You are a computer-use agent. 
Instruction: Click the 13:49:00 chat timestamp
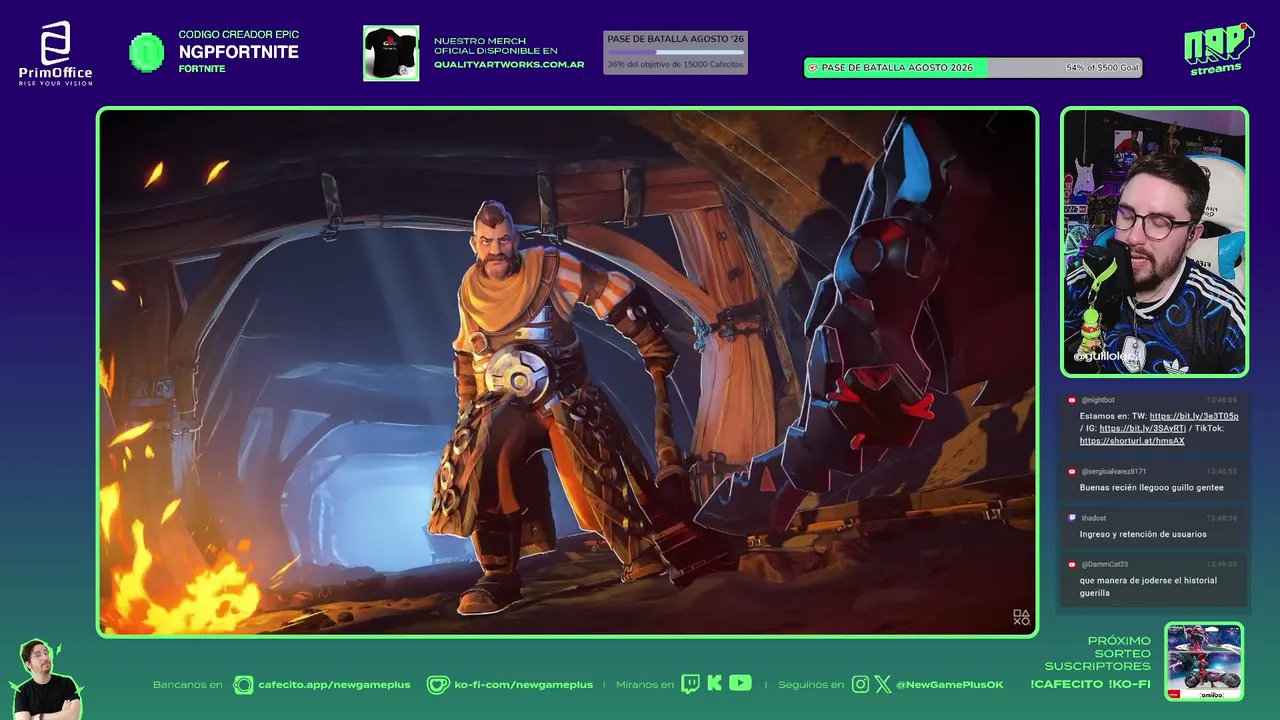tap(1221, 564)
